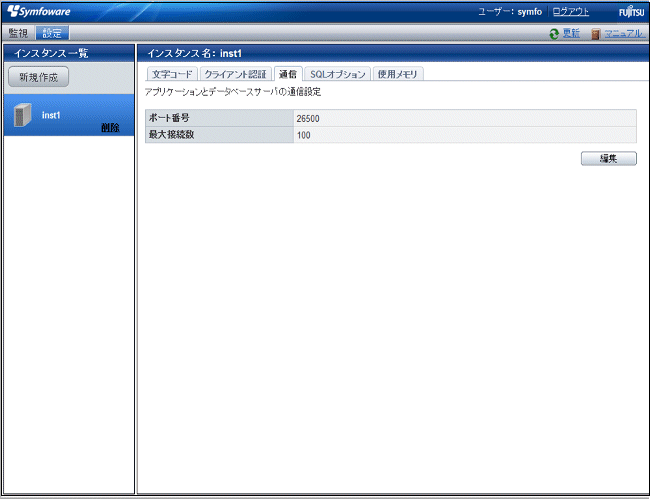Click the user name symfo text
Image resolution: width=654 pixels, height=499 pixels.
(x=530, y=12)
